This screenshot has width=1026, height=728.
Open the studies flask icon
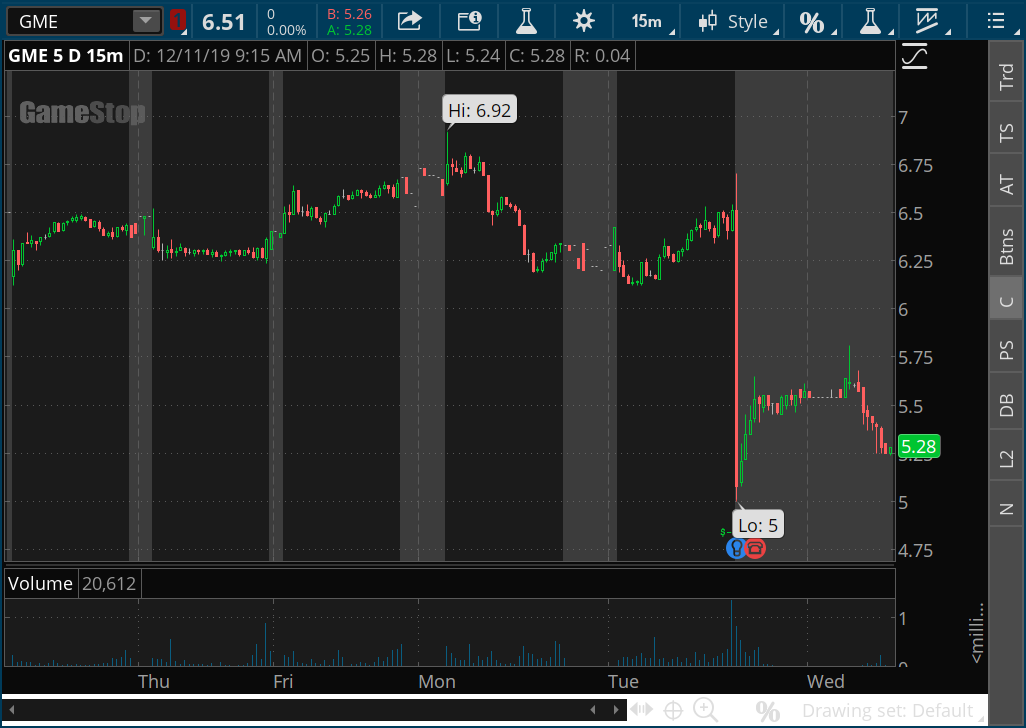click(x=526, y=21)
